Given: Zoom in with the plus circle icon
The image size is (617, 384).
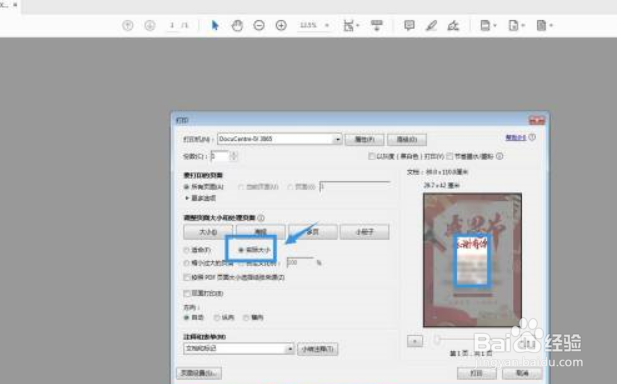Looking at the screenshot, I should [x=281, y=26].
